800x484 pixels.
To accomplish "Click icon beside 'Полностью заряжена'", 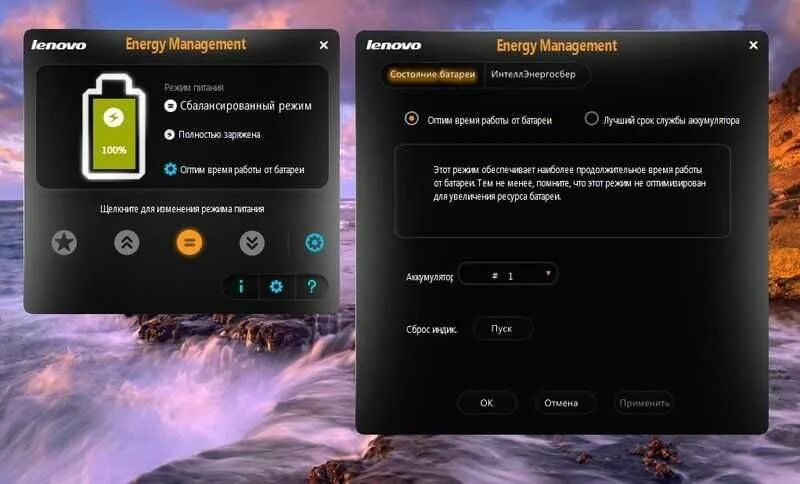I will tap(169, 134).
